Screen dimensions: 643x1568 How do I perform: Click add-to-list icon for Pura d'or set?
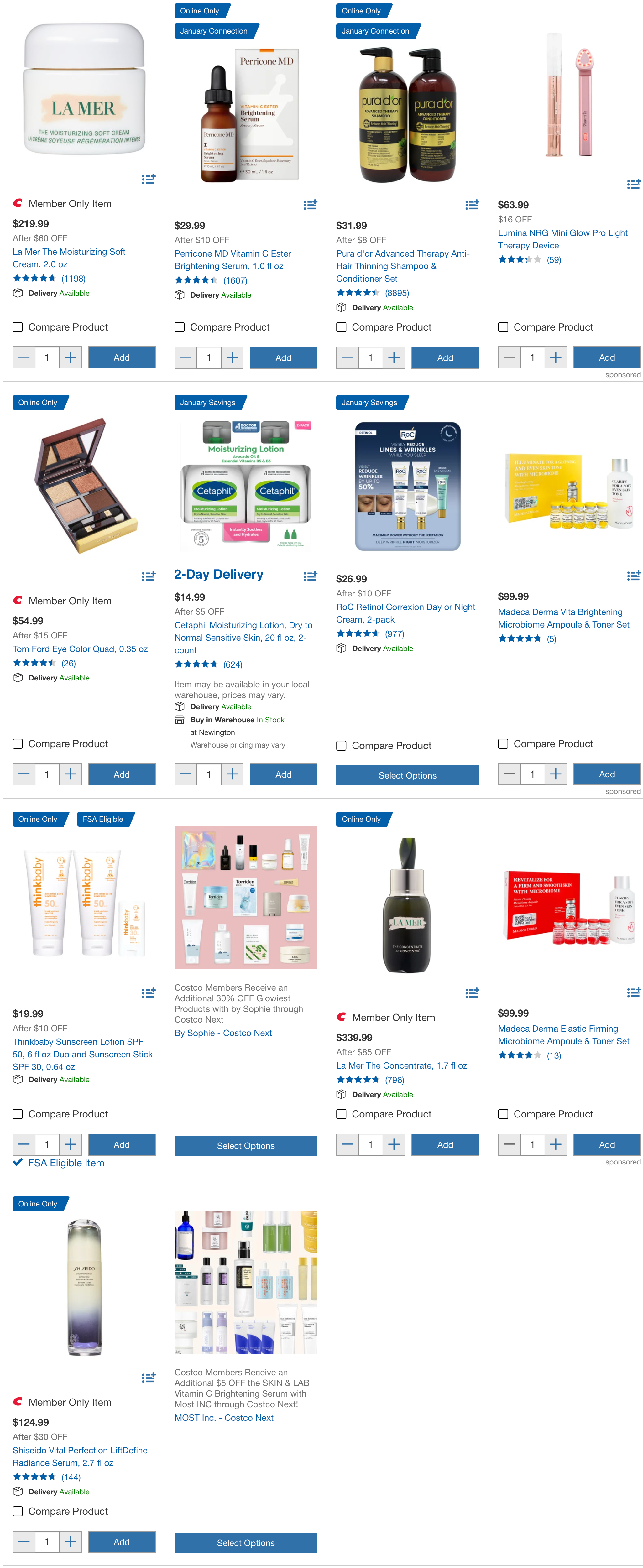[472, 205]
